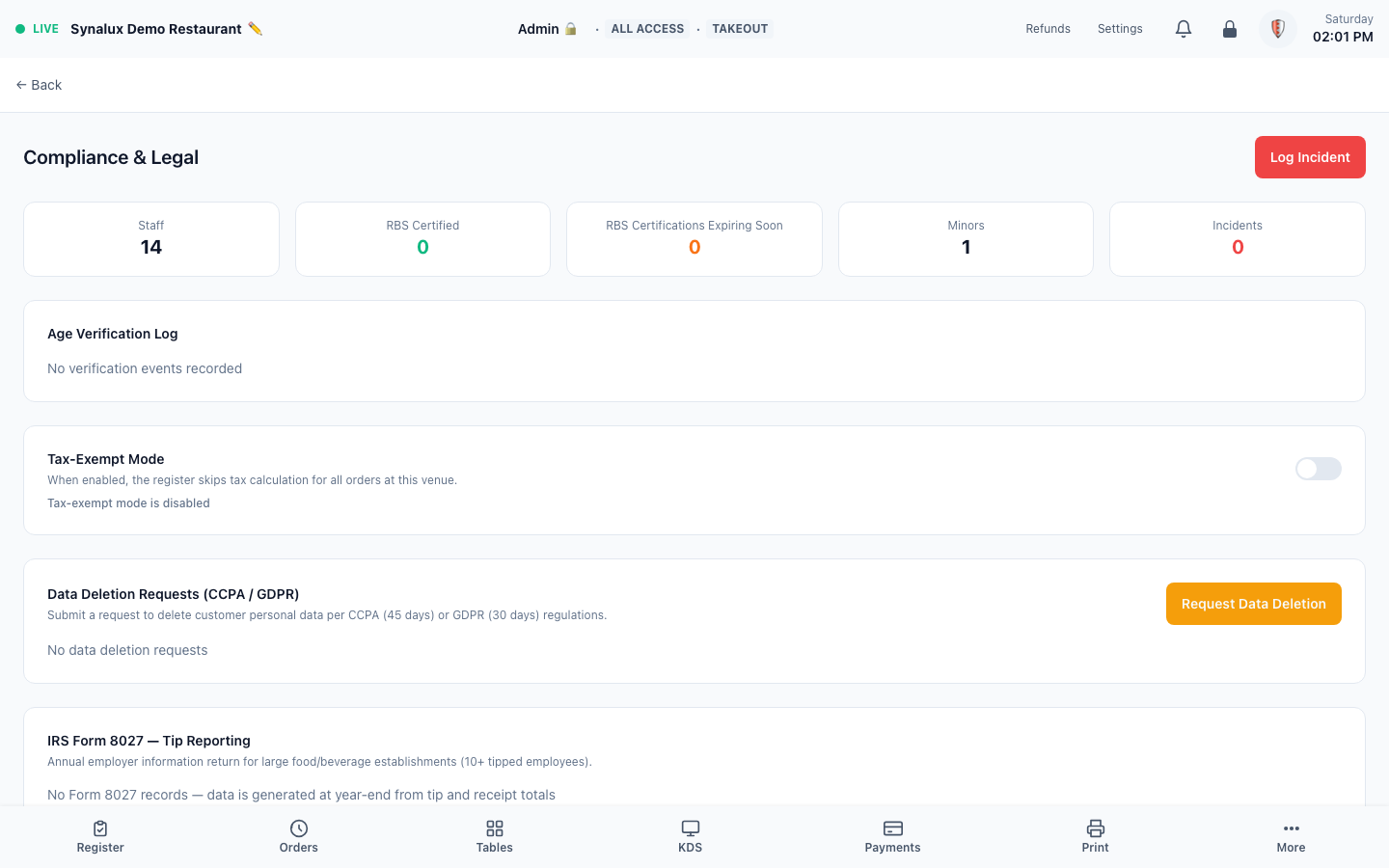Click the IRS Form 8027 heading

pos(149,741)
